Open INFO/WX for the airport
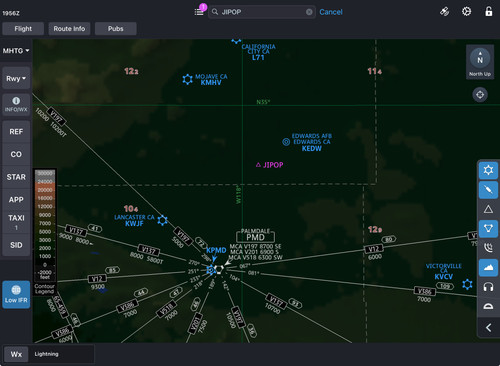The width and height of the screenshot is (500, 366). [16, 104]
